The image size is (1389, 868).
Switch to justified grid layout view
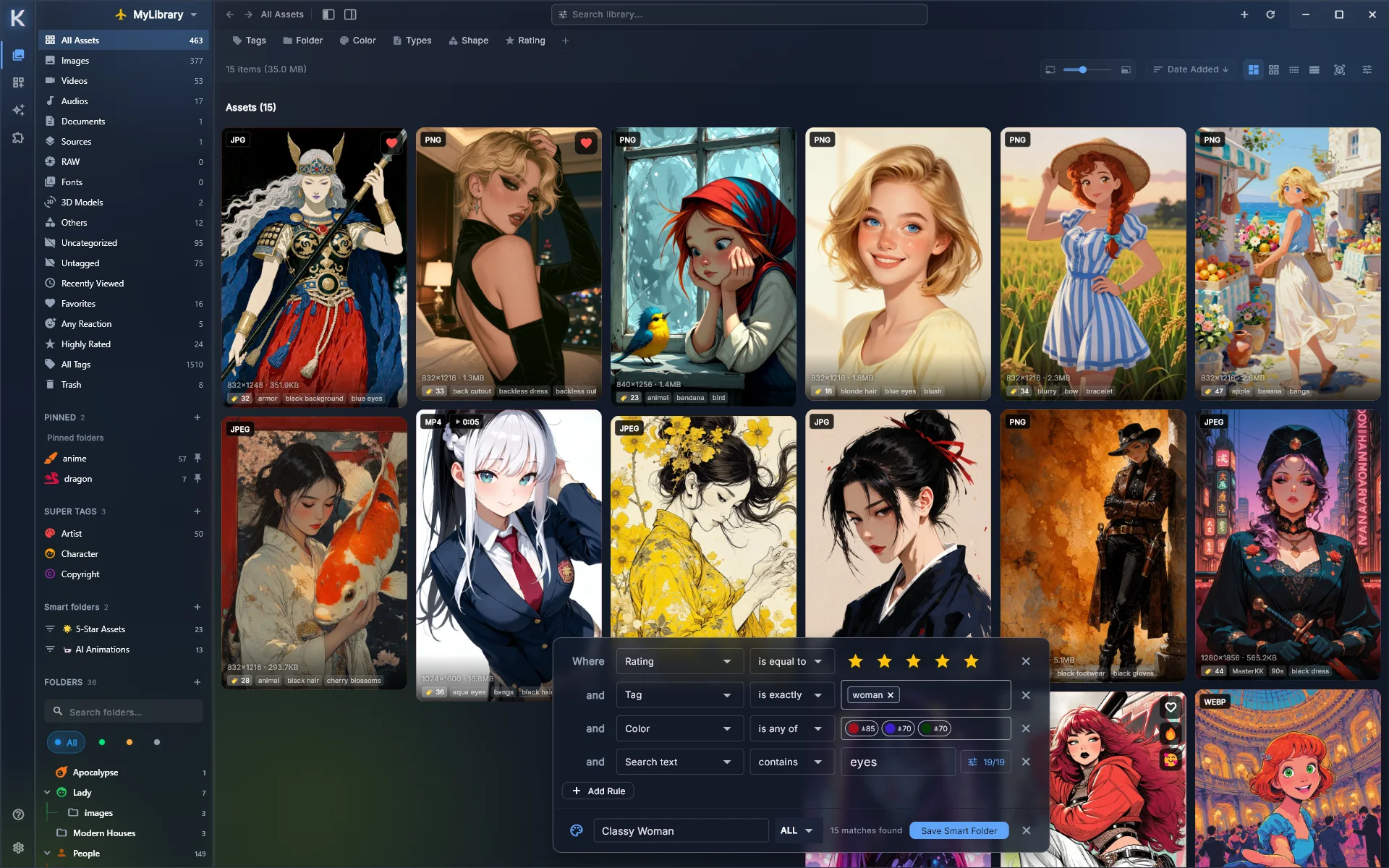(1253, 69)
